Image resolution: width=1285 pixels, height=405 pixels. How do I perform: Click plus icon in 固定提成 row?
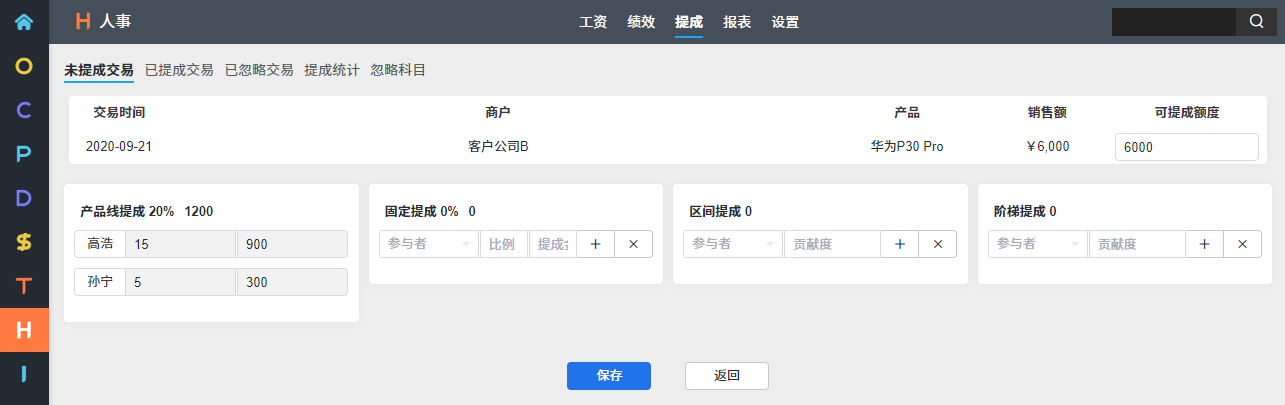(x=595, y=244)
